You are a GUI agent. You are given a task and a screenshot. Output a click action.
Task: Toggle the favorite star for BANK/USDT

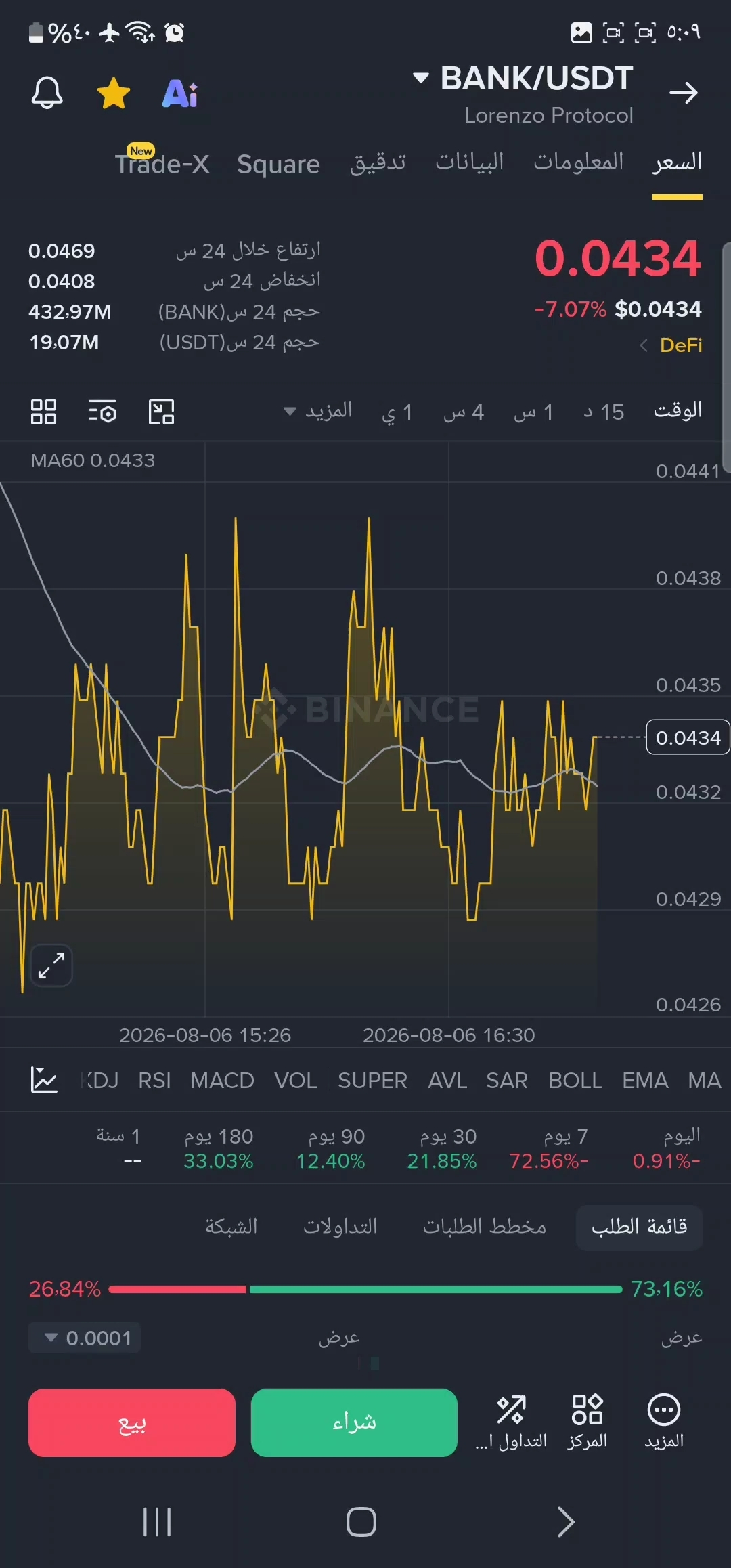coord(114,93)
